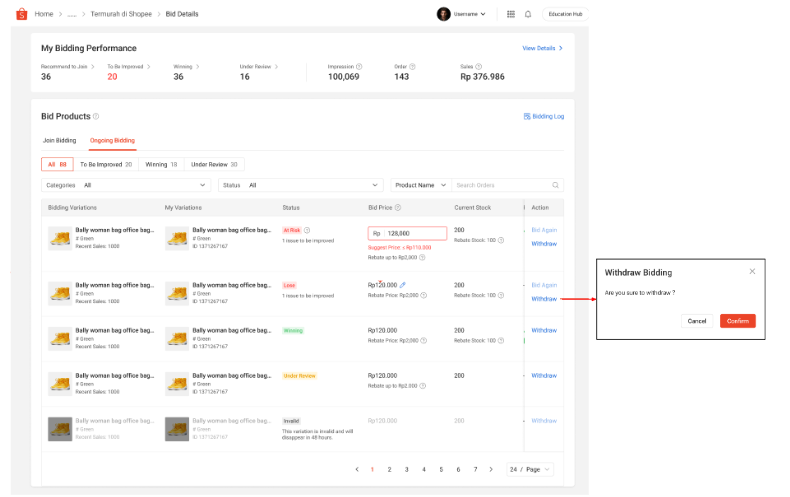The height and width of the screenshot is (497, 790).
Task: Select the Under Review filter option
Action: tap(214, 164)
